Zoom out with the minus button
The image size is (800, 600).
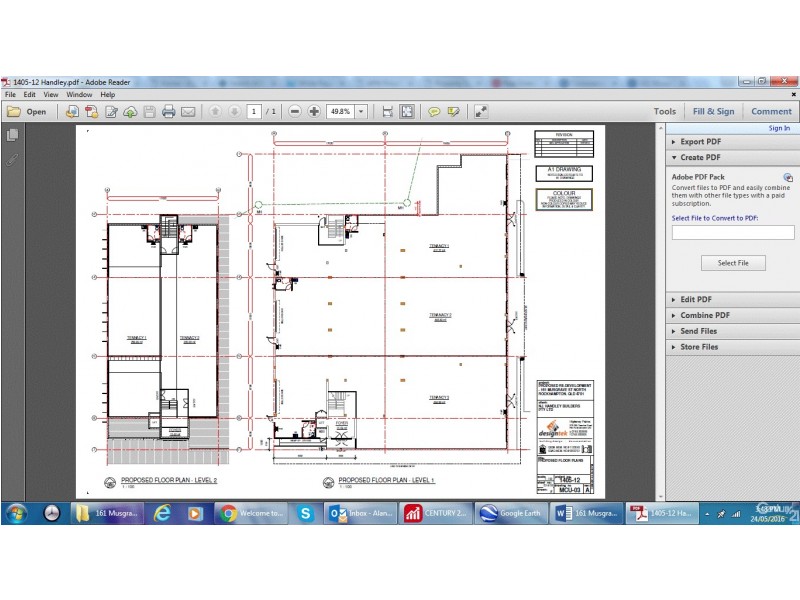pyautogui.click(x=295, y=112)
